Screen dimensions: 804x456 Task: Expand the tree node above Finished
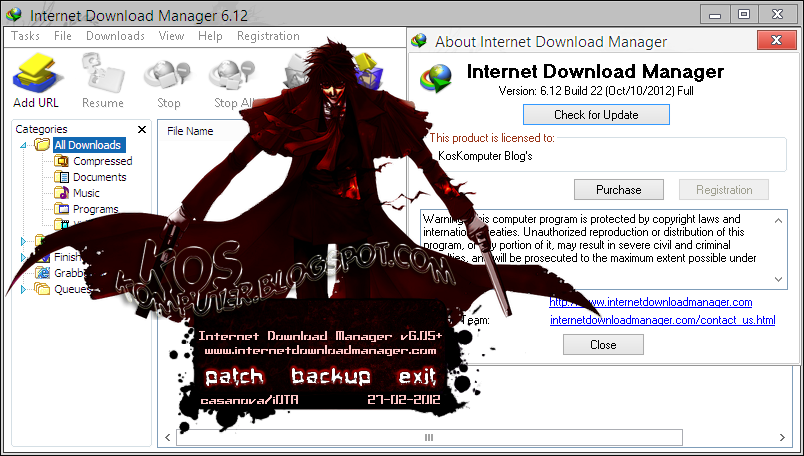(23, 241)
